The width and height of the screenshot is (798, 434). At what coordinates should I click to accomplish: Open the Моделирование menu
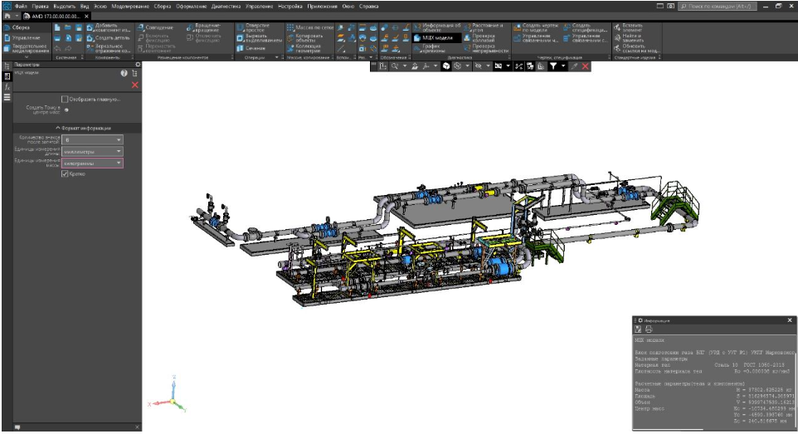click(130, 6)
